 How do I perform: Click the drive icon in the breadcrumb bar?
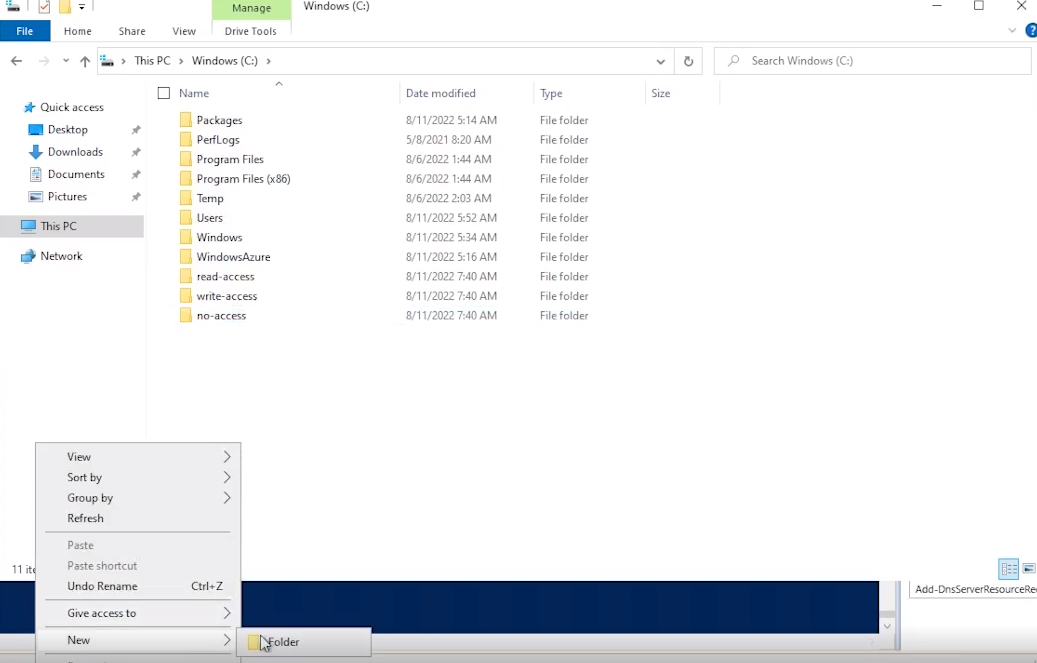click(106, 60)
